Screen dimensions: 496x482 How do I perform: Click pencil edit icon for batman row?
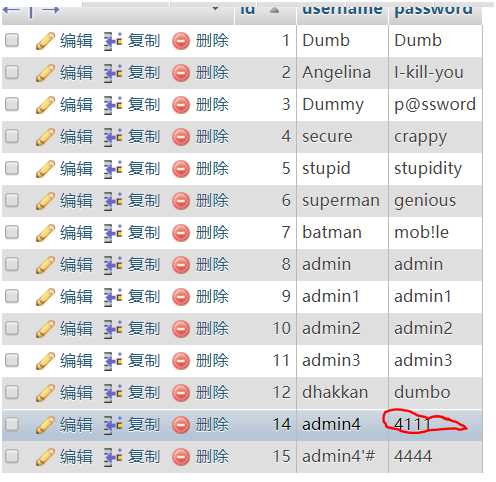tap(45, 233)
